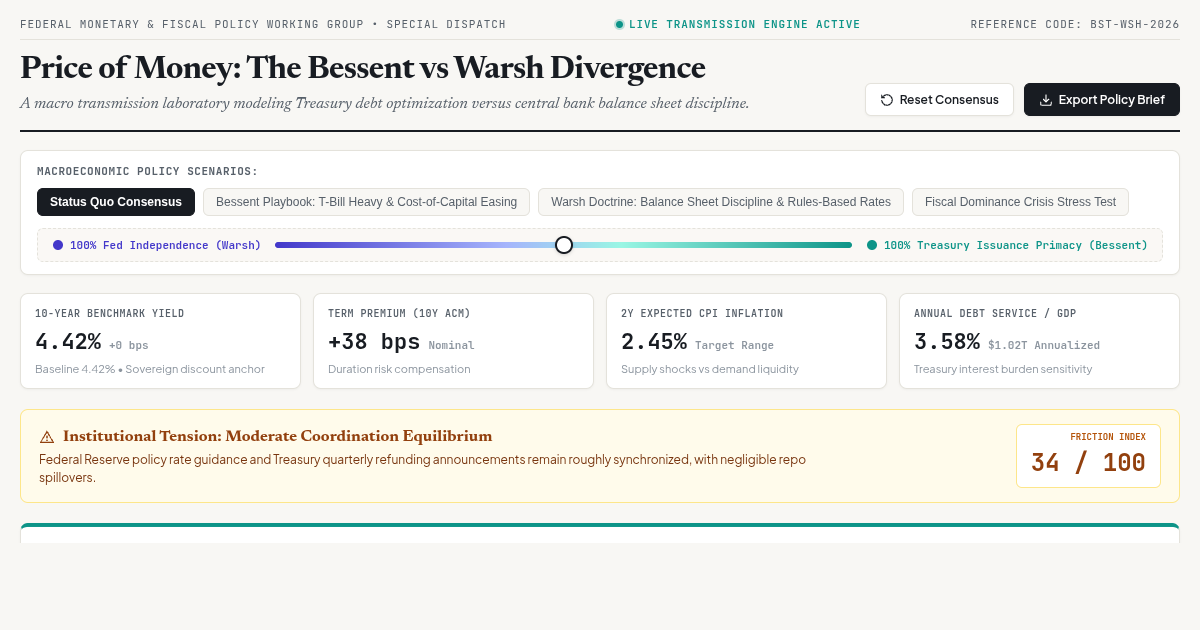
Task: Click the 2Y Expected CPI Inflation value 2.45%
Action: coord(654,342)
